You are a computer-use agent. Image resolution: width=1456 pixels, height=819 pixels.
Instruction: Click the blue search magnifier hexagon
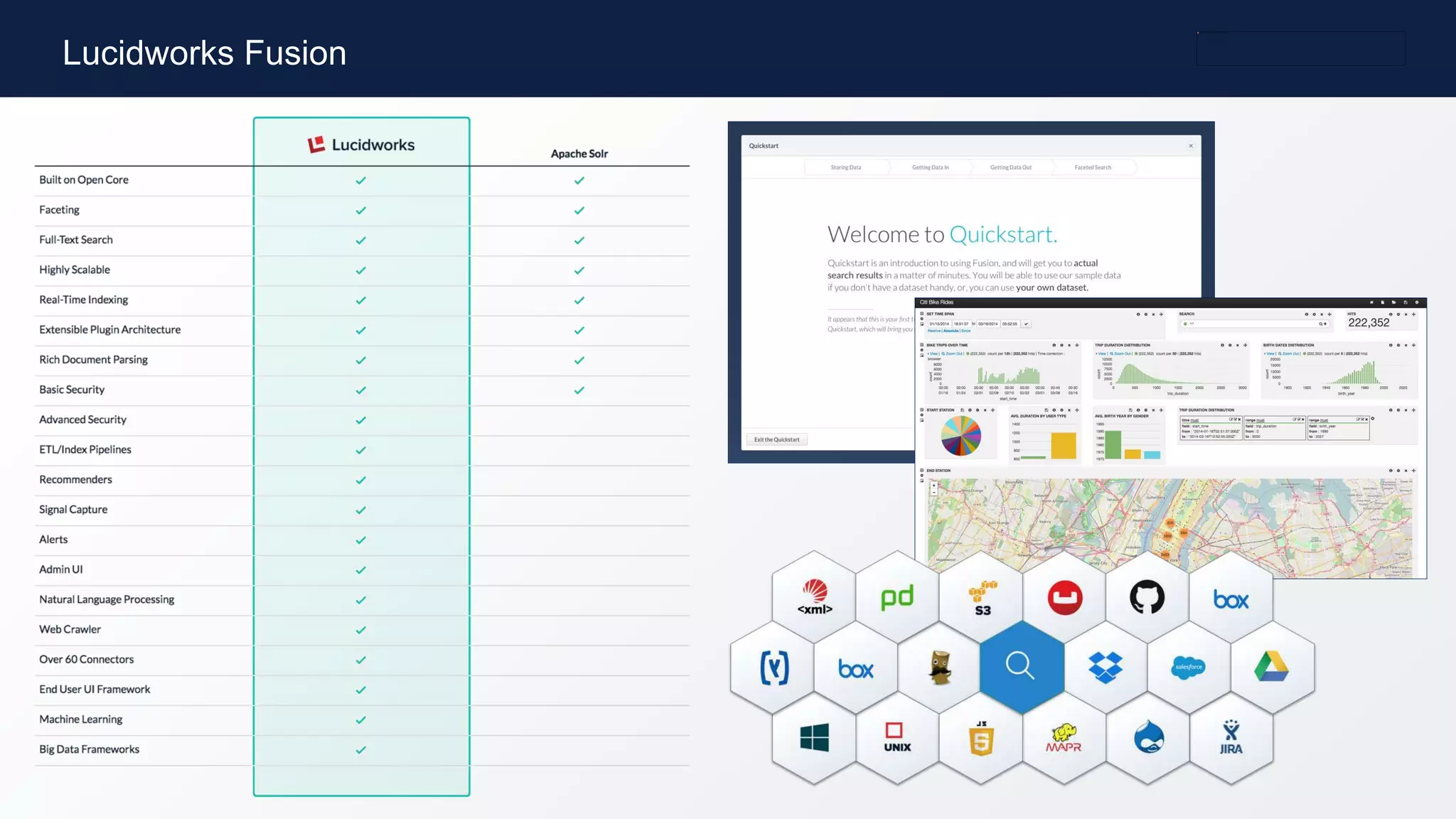[1021, 667]
